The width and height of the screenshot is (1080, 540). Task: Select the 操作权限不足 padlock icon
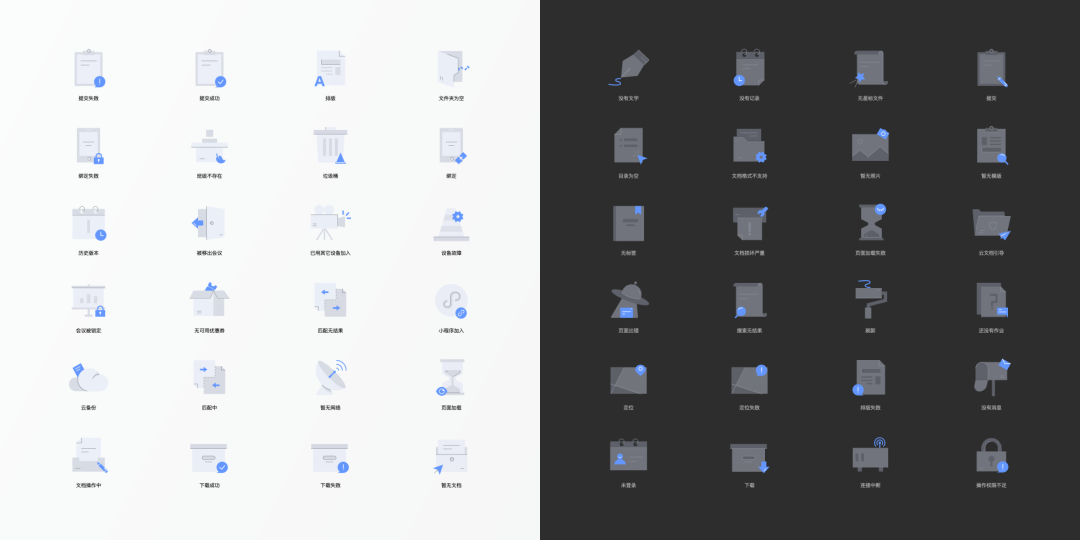992,455
